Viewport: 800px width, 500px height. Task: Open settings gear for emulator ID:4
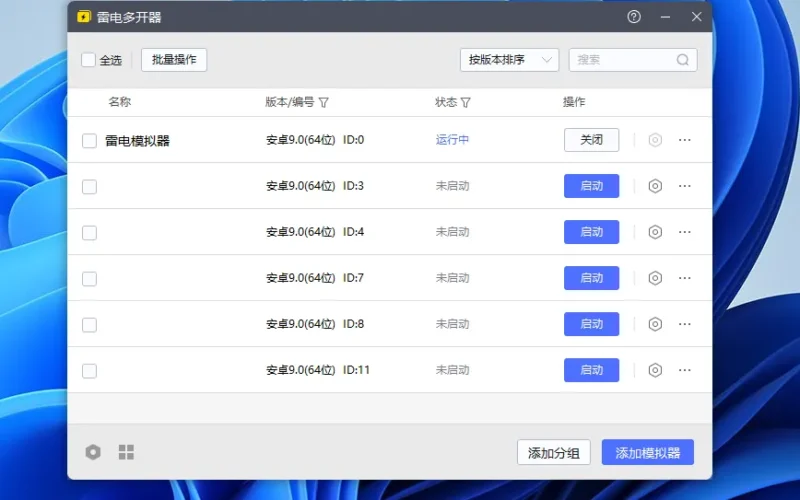coord(655,232)
